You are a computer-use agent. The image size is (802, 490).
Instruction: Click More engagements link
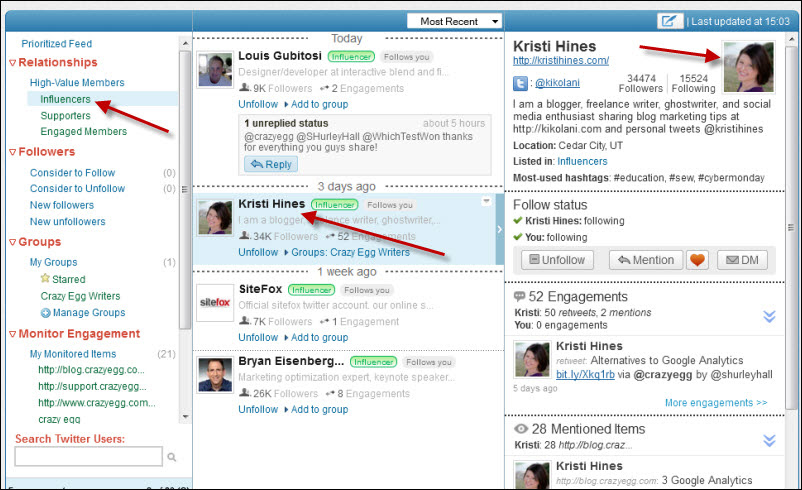click(716, 403)
